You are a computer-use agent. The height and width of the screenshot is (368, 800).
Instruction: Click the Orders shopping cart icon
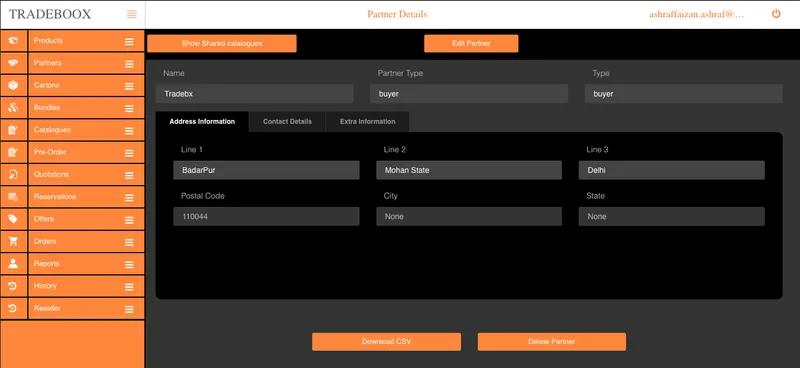(x=13, y=241)
